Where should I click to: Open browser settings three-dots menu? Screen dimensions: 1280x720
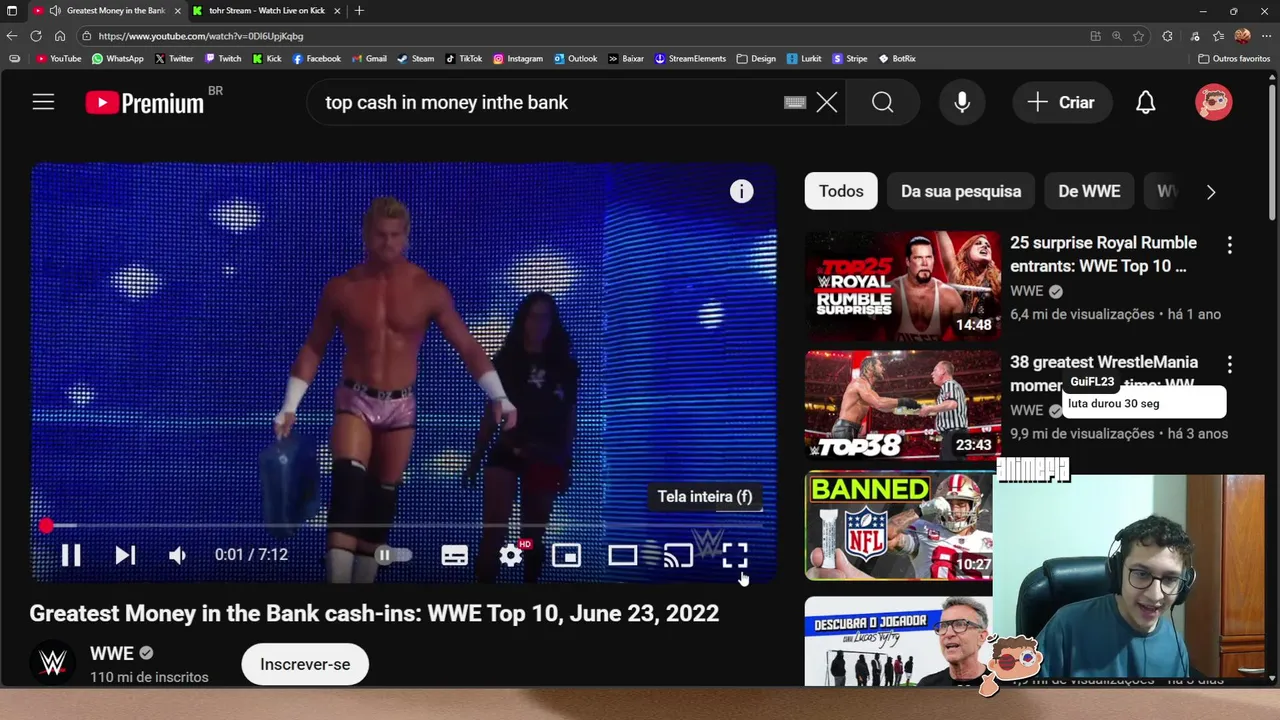[1266, 36]
